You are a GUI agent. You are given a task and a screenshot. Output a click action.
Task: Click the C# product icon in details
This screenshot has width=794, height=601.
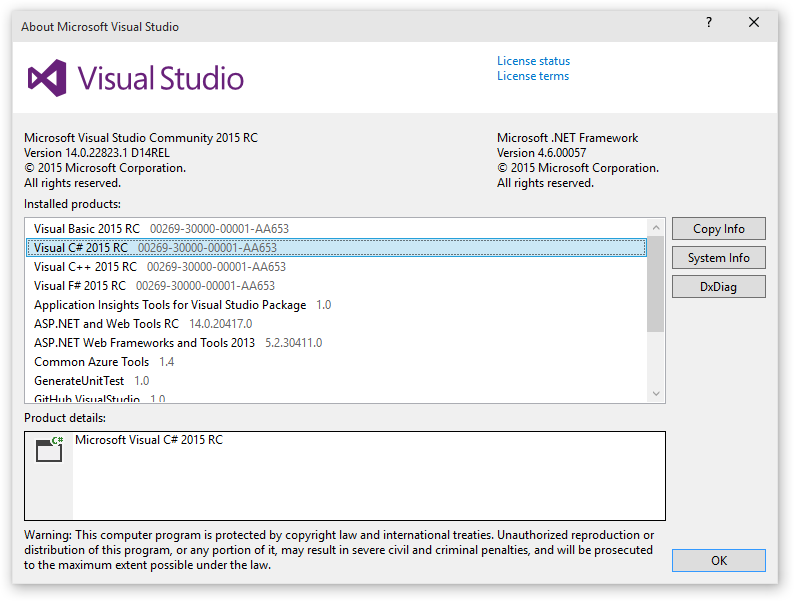click(49, 449)
